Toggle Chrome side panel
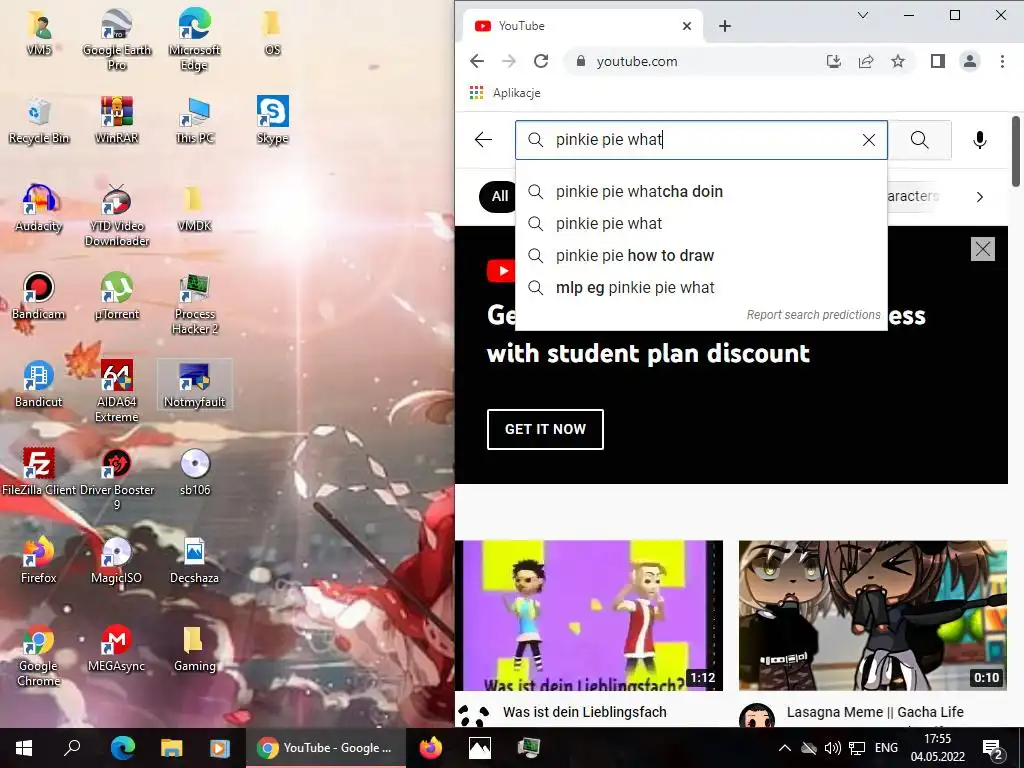The image size is (1024, 768). point(938,61)
